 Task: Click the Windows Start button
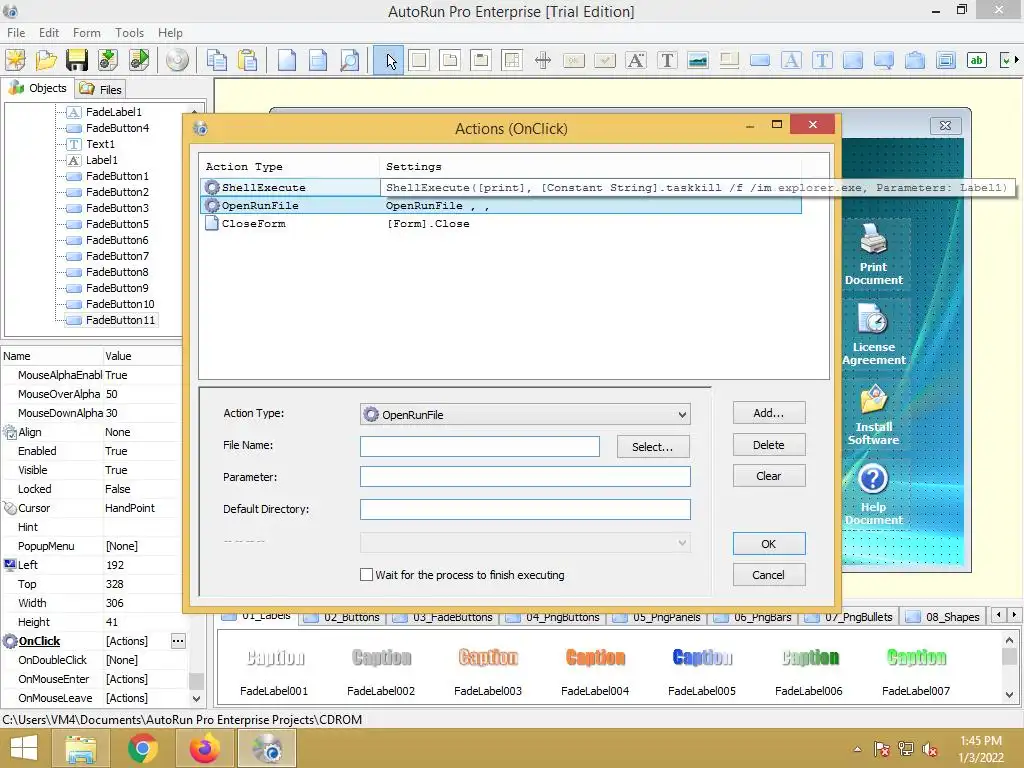(x=24, y=748)
